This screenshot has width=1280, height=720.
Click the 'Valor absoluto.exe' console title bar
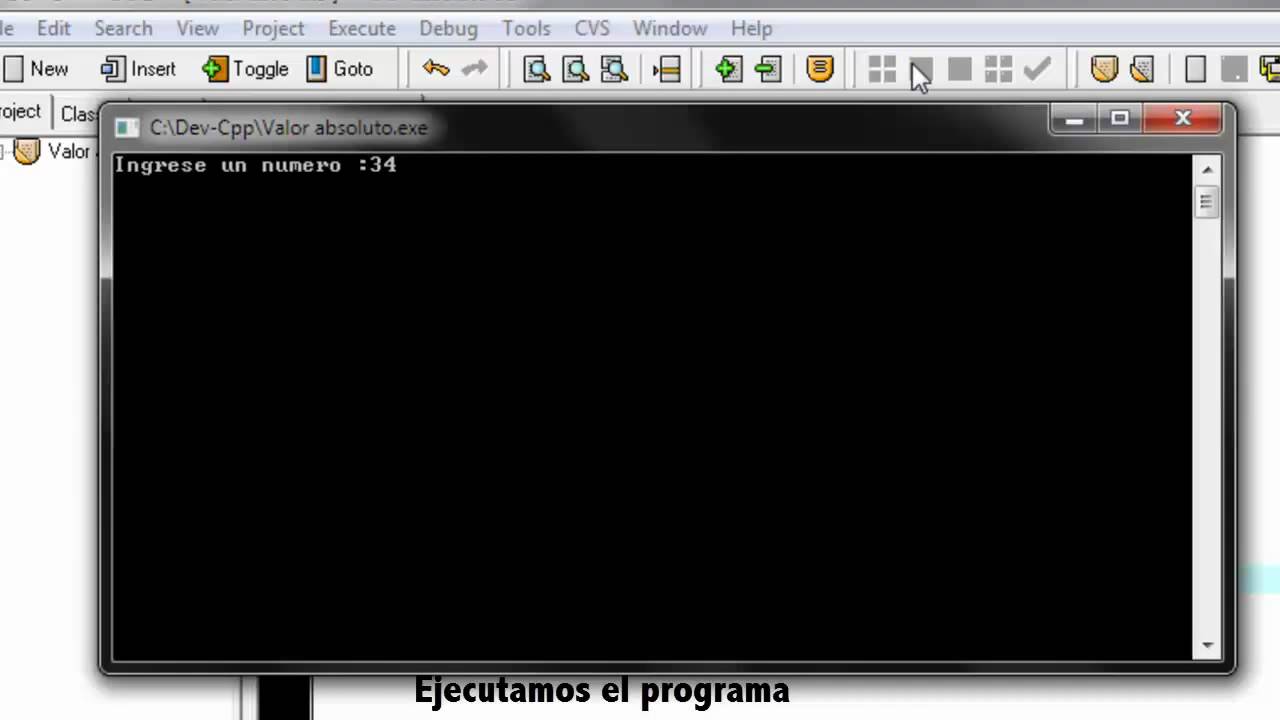[x=288, y=127]
